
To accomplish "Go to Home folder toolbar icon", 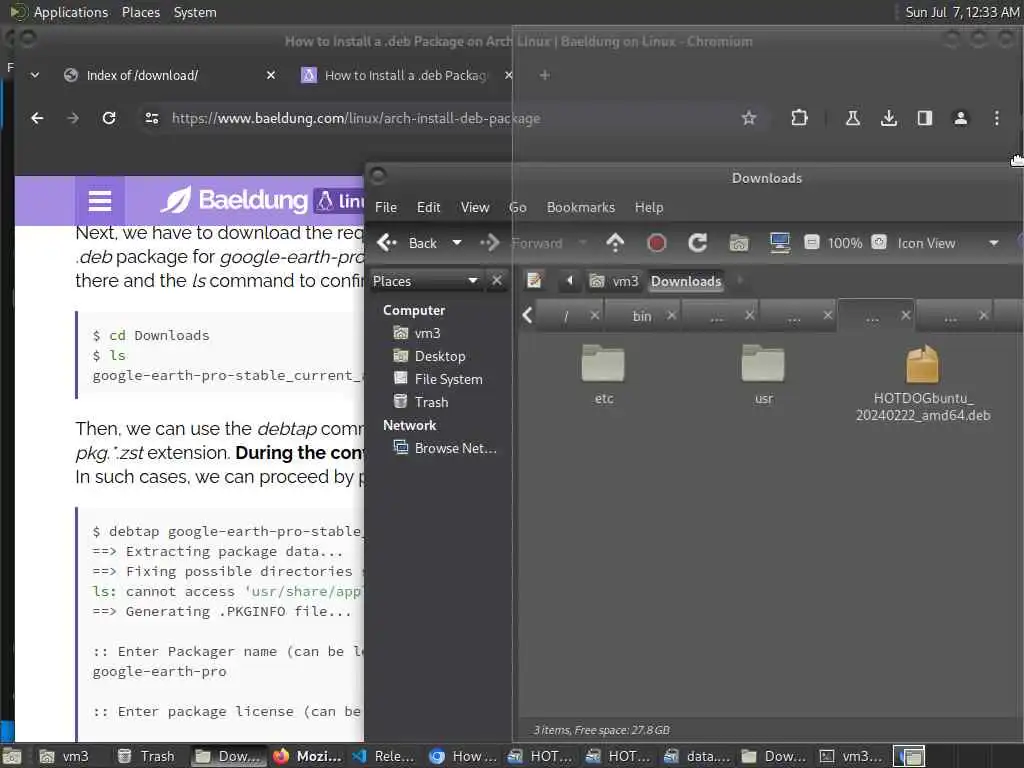I will (739, 243).
